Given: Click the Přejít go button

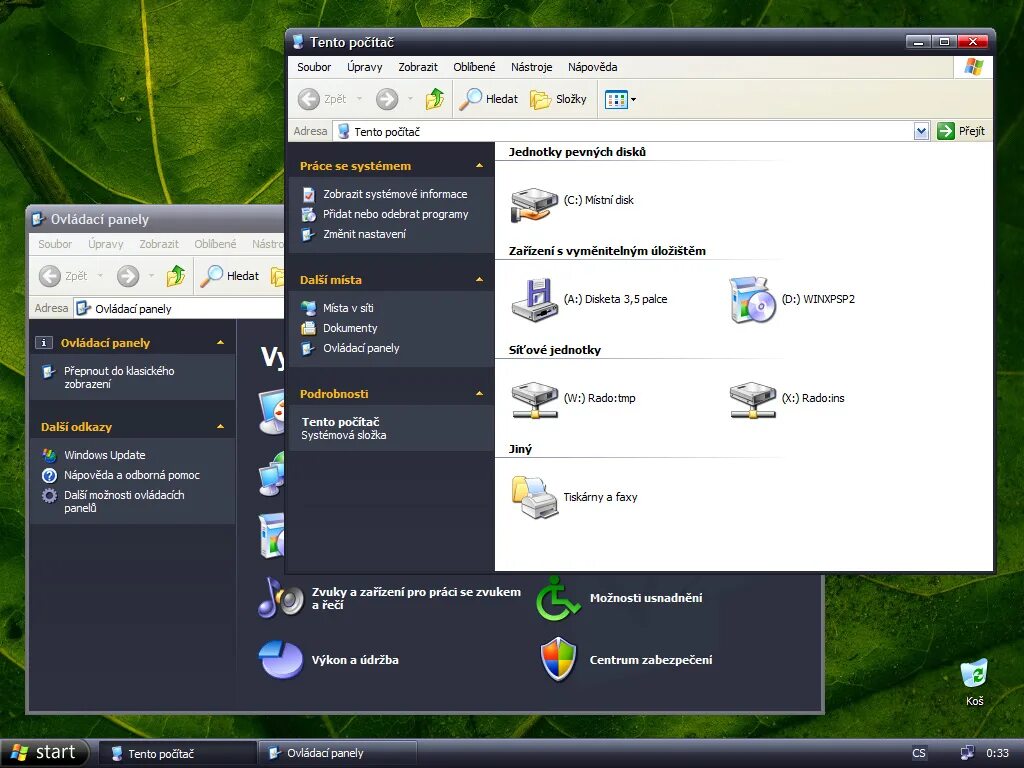Looking at the screenshot, I should click(961, 131).
